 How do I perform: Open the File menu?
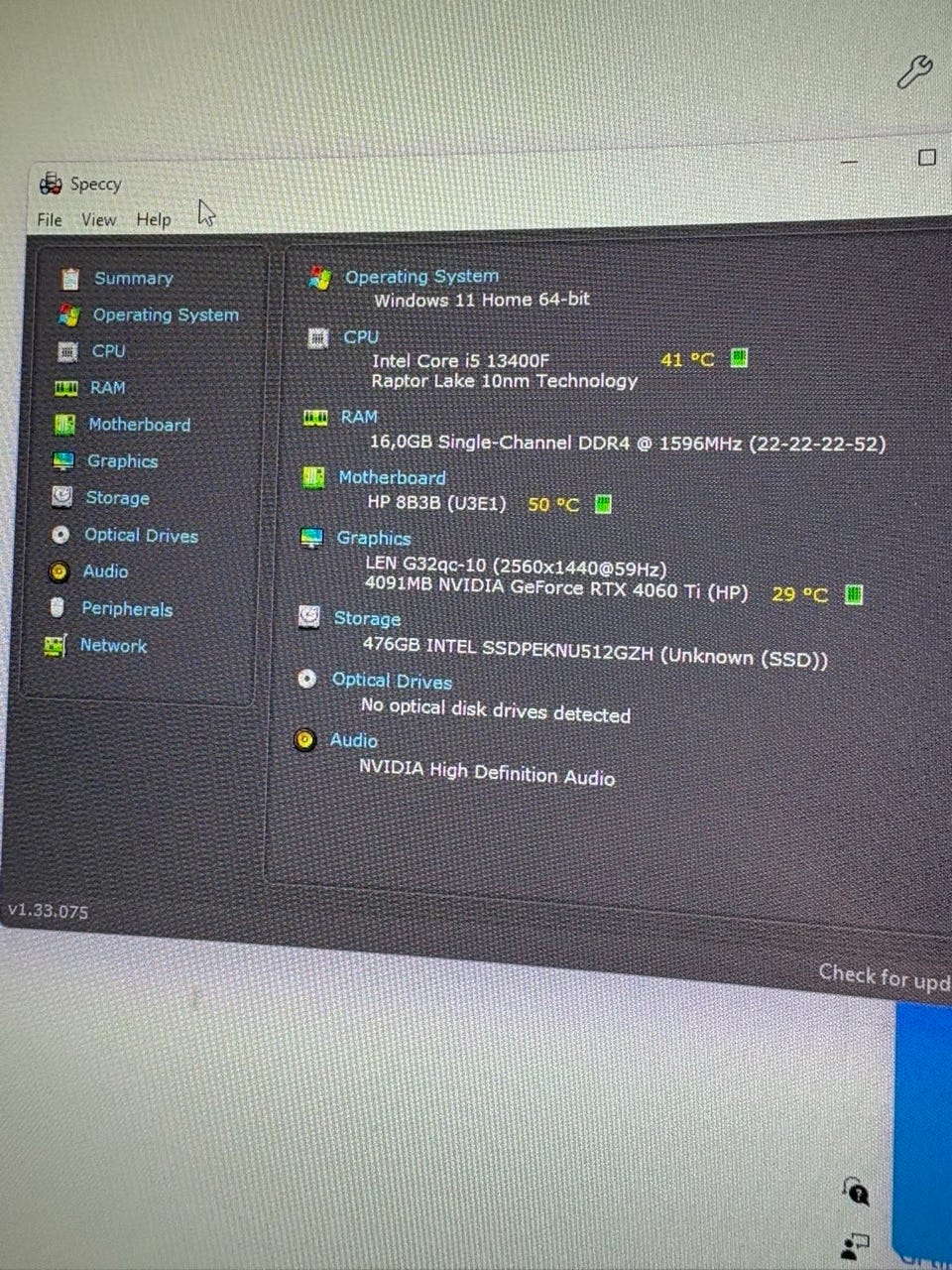[50, 219]
